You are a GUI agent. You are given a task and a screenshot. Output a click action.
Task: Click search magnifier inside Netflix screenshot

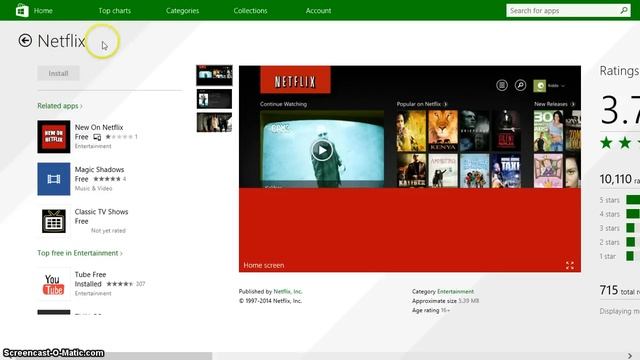(x=520, y=85)
